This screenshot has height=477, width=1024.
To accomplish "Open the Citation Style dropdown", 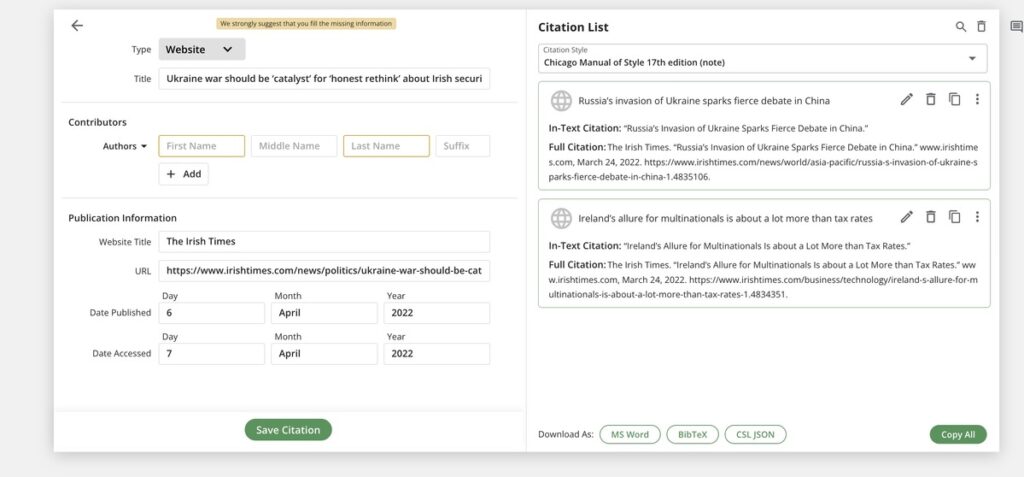I will pyautogui.click(x=762, y=58).
